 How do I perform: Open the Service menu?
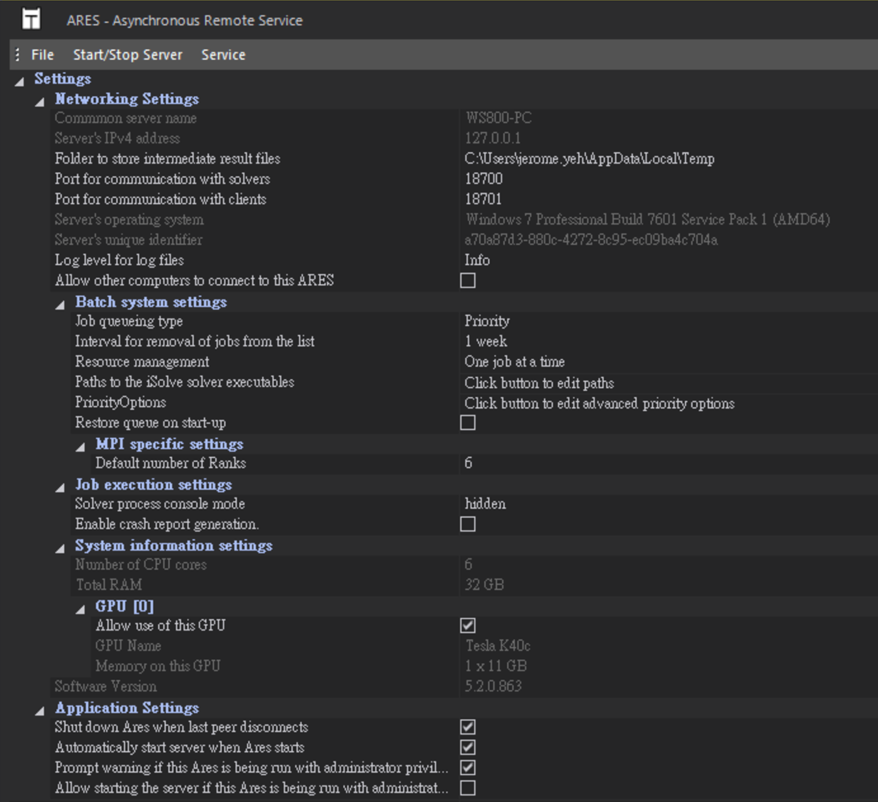click(223, 55)
